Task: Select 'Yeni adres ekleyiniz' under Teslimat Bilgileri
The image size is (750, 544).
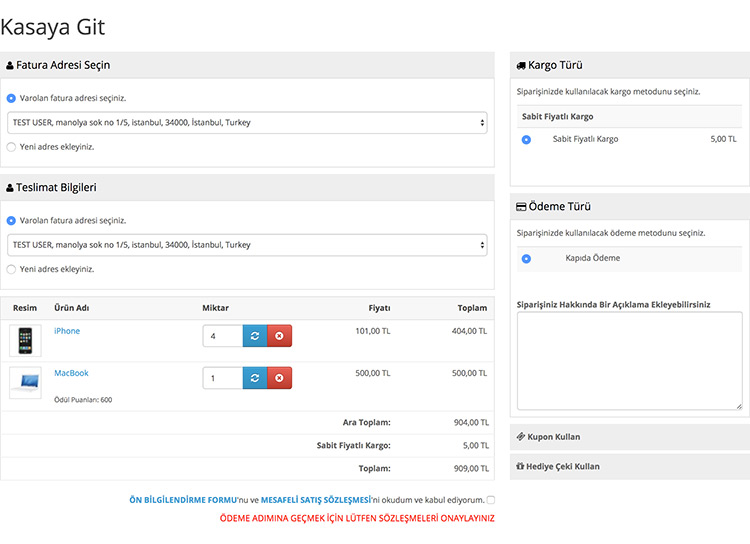Action: [11, 269]
